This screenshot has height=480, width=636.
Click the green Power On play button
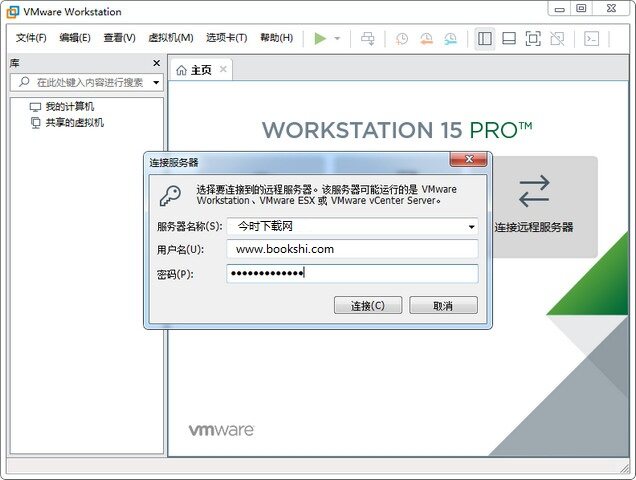(x=320, y=39)
